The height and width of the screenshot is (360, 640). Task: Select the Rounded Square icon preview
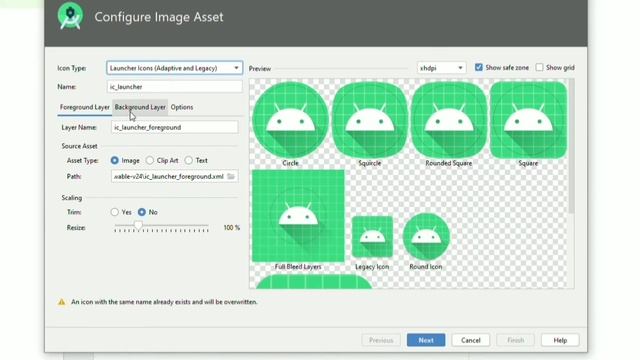pyautogui.click(x=449, y=120)
